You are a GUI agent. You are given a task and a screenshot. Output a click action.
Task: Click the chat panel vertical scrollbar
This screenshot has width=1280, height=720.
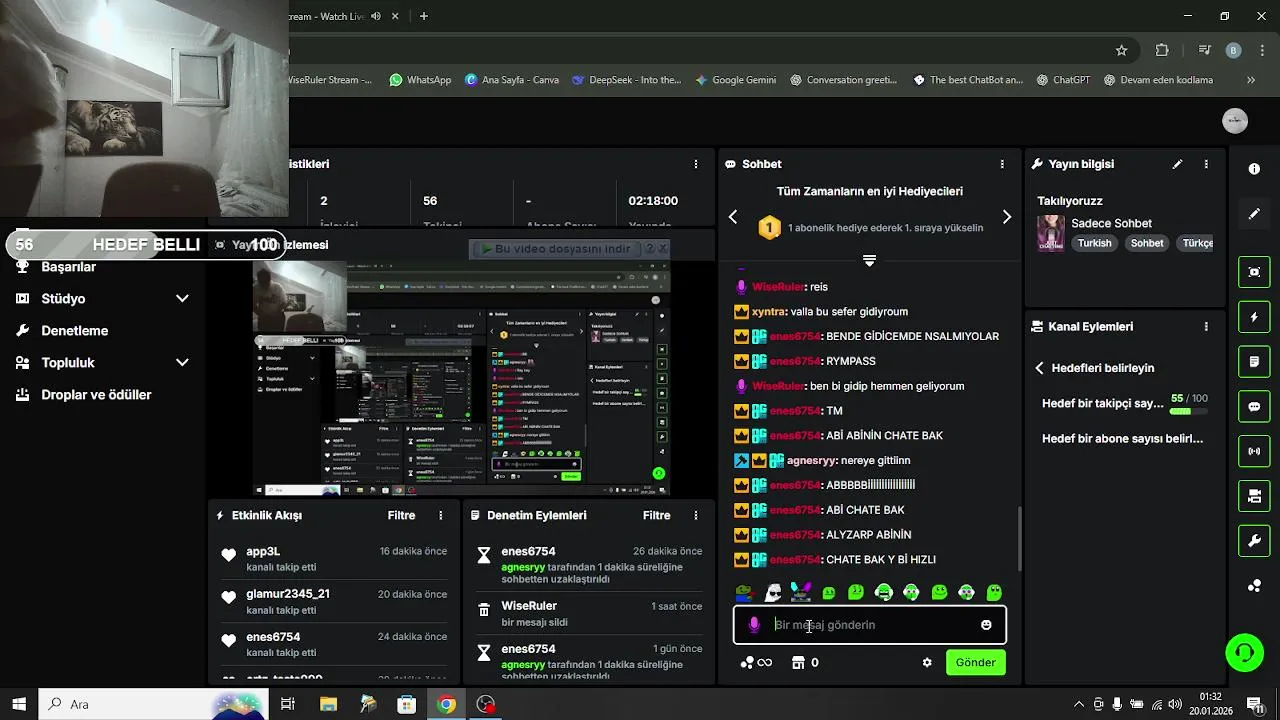(x=1018, y=538)
